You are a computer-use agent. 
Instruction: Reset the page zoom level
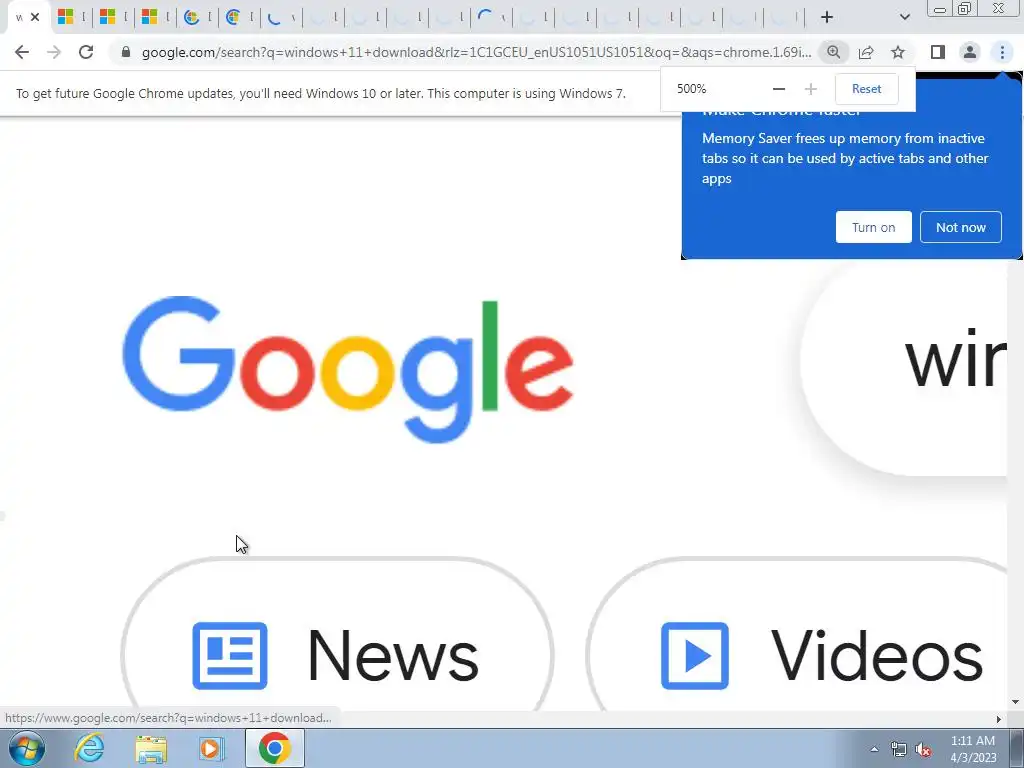pos(866,89)
